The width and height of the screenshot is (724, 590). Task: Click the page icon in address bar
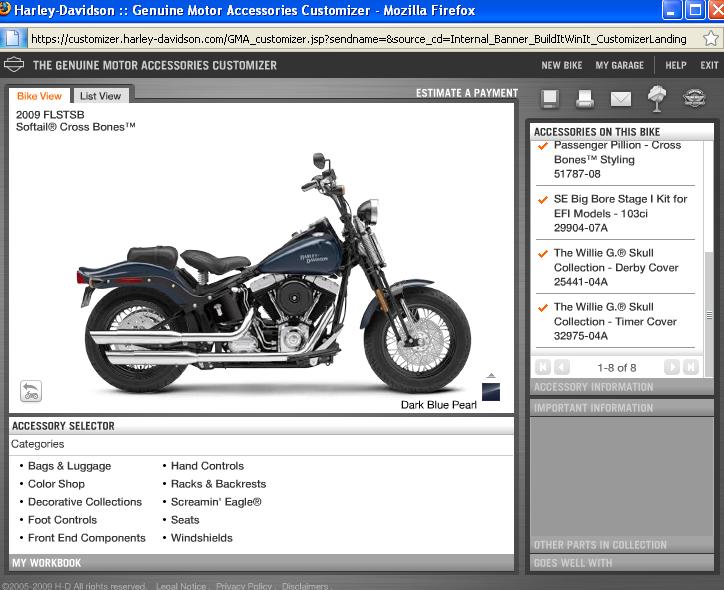(x=13, y=38)
